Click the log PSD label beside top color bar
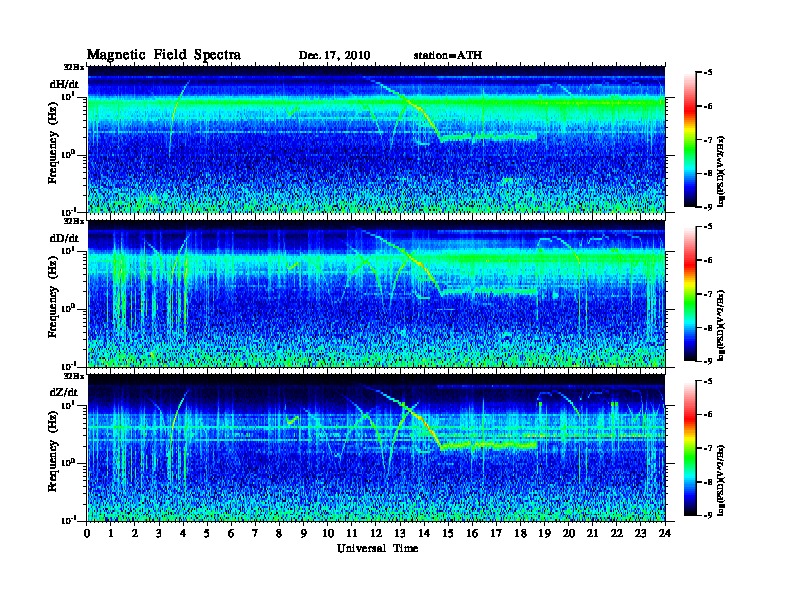The height and width of the screenshot is (612, 792). 722,171
